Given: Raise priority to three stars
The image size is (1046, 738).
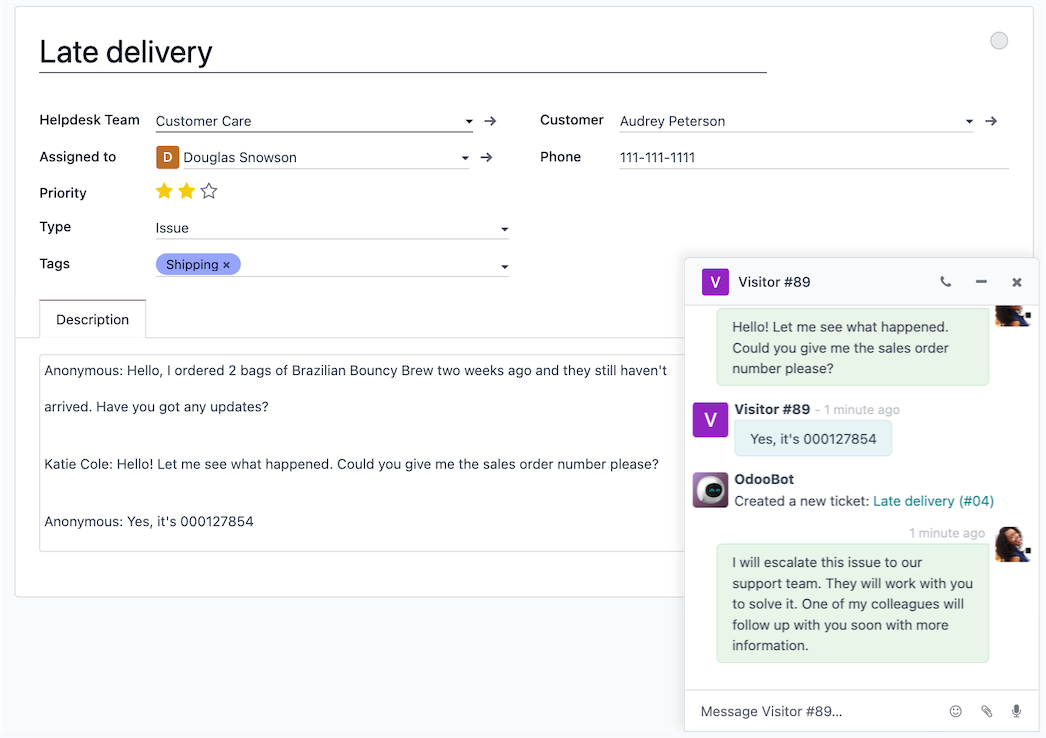Looking at the screenshot, I should coord(208,190).
